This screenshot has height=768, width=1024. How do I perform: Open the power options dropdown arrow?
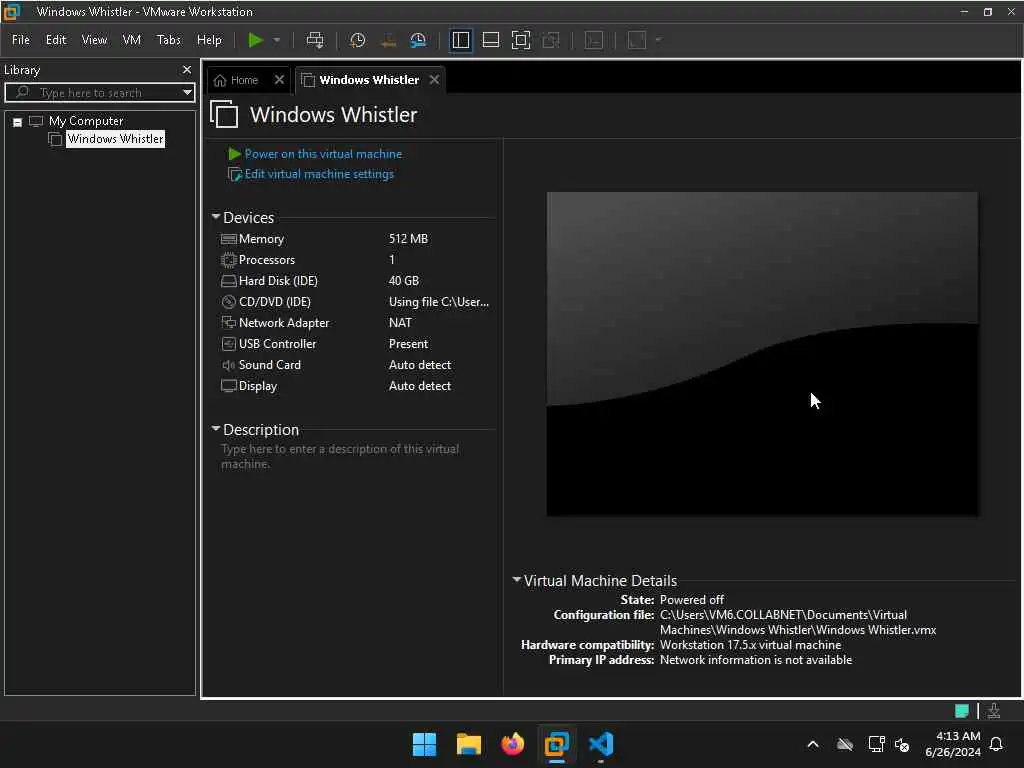point(277,40)
